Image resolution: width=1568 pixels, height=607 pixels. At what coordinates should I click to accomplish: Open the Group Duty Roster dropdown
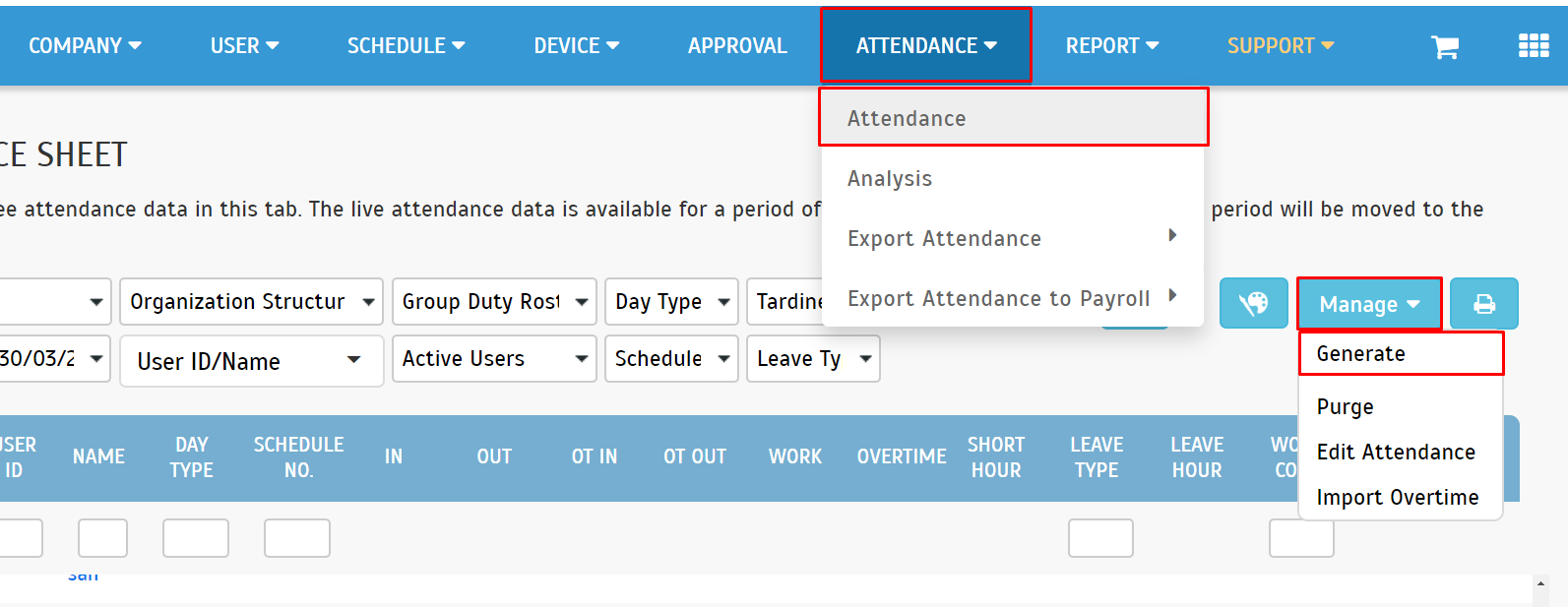(x=494, y=301)
